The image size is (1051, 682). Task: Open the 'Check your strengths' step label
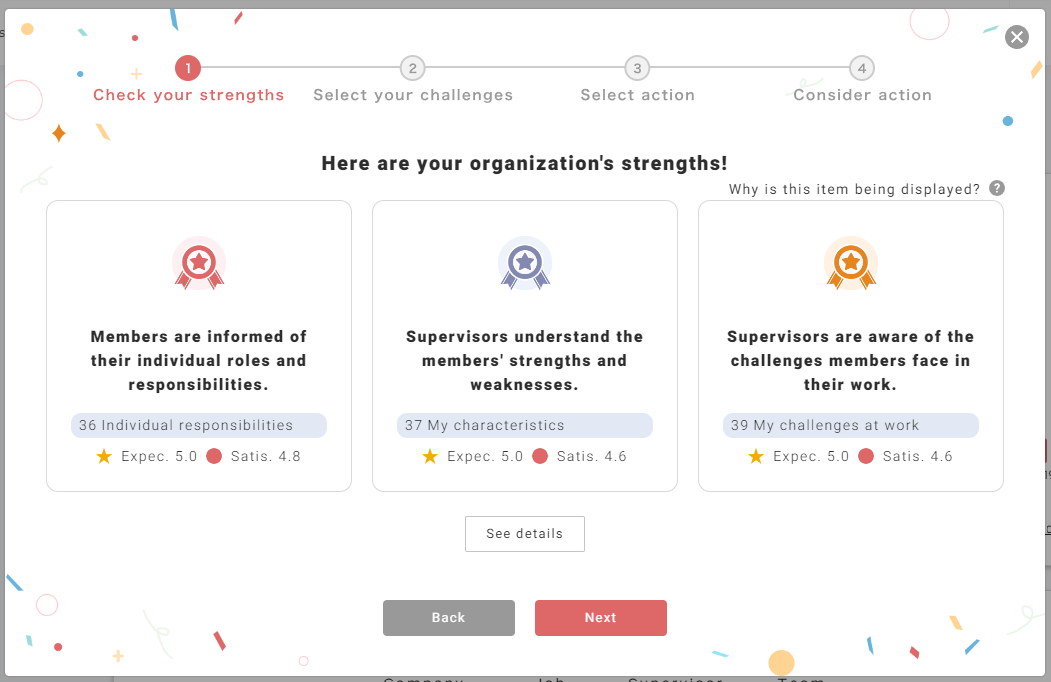pos(189,95)
